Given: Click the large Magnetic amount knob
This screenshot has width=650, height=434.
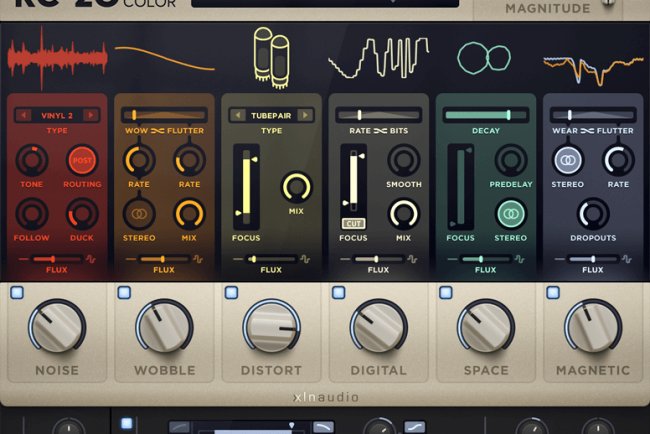Looking at the screenshot, I should 593,327.
